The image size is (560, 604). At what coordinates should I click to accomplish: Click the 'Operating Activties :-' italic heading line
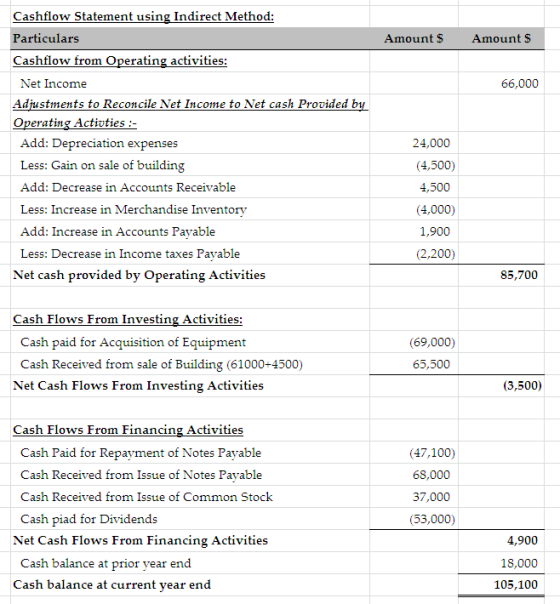coord(75,123)
